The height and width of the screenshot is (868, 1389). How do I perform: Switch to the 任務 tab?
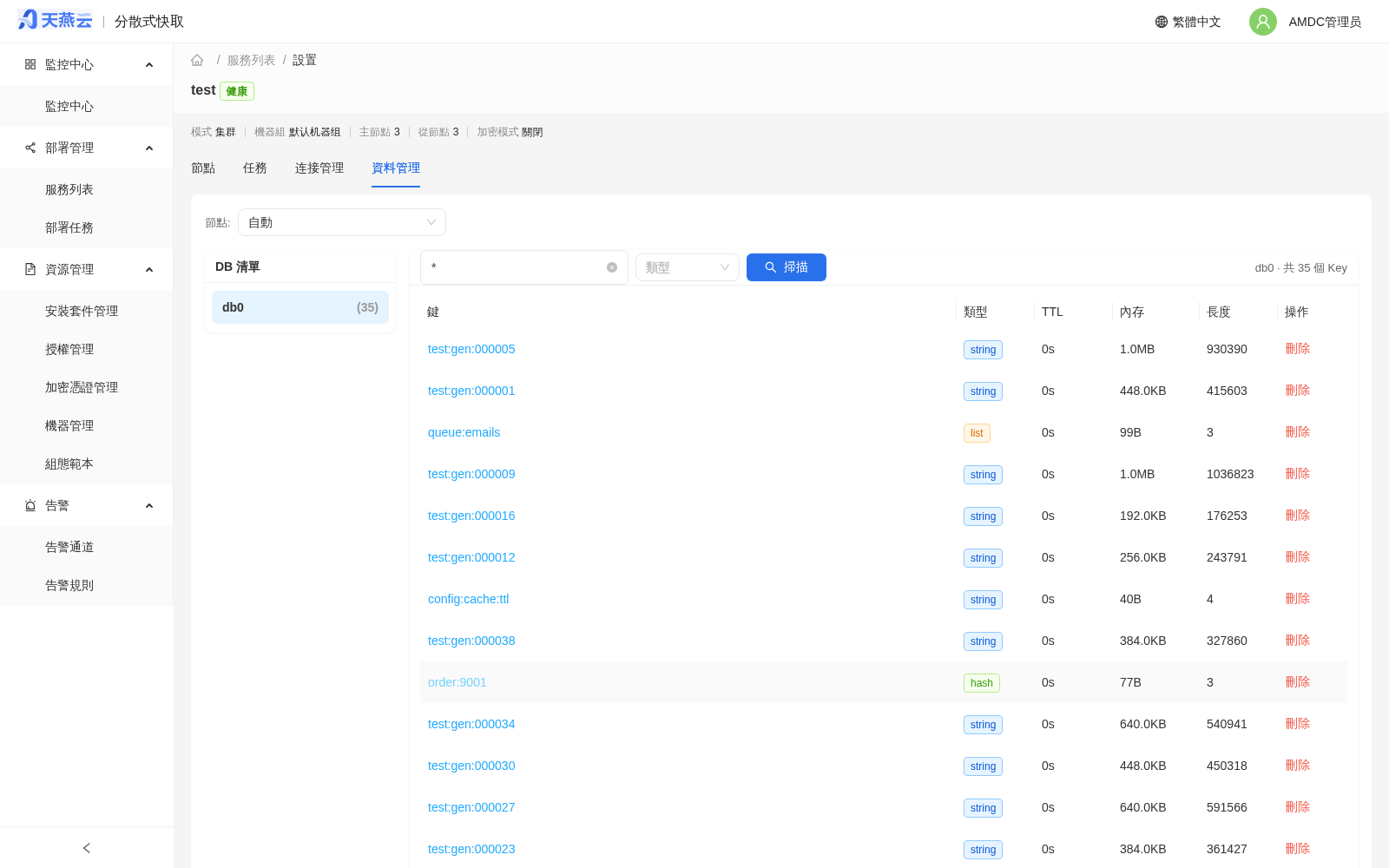tap(255, 168)
